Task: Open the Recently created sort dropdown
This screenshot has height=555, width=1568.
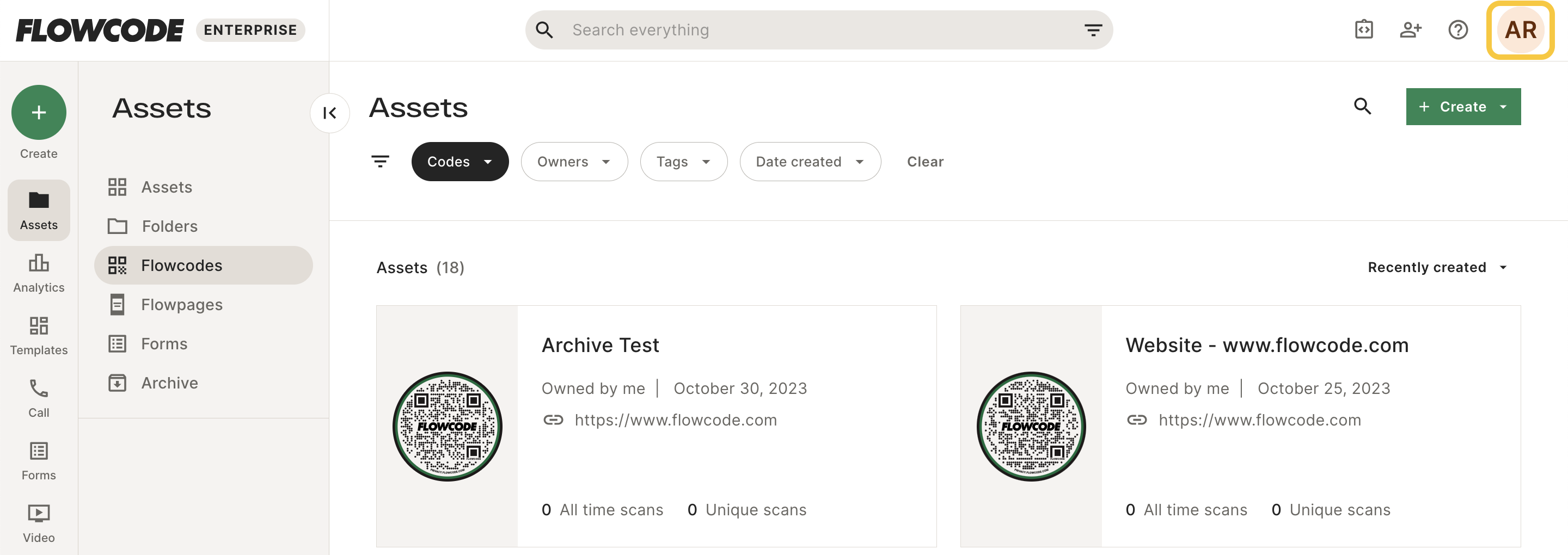Action: tap(1437, 267)
